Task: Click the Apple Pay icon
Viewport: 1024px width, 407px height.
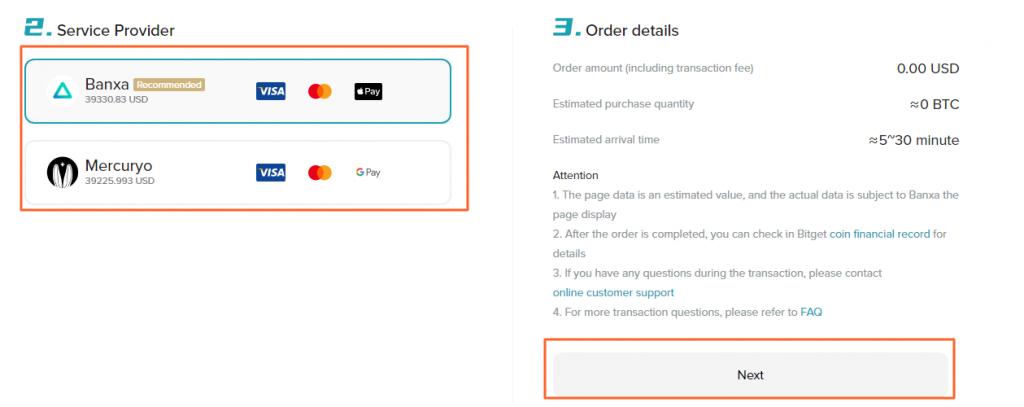Action: click(x=368, y=92)
